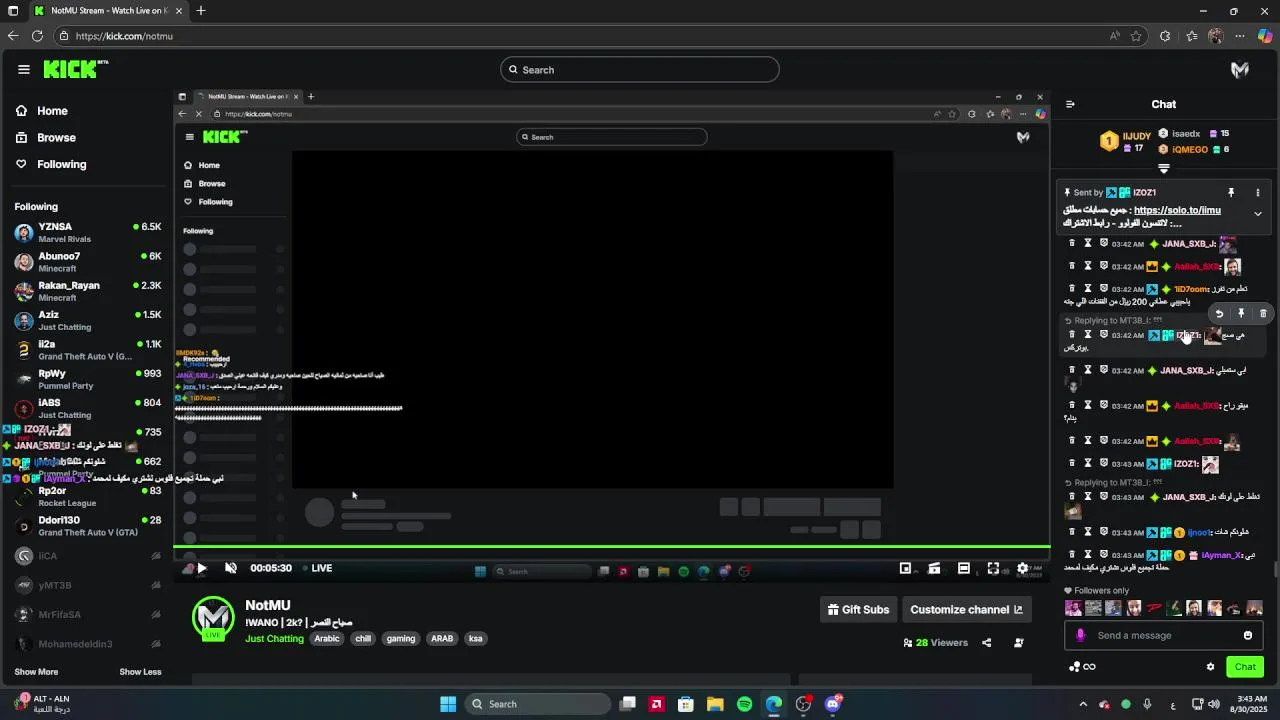Image resolution: width=1280 pixels, height=720 pixels.
Task: Open video player settings gear
Action: point(1022,568)
